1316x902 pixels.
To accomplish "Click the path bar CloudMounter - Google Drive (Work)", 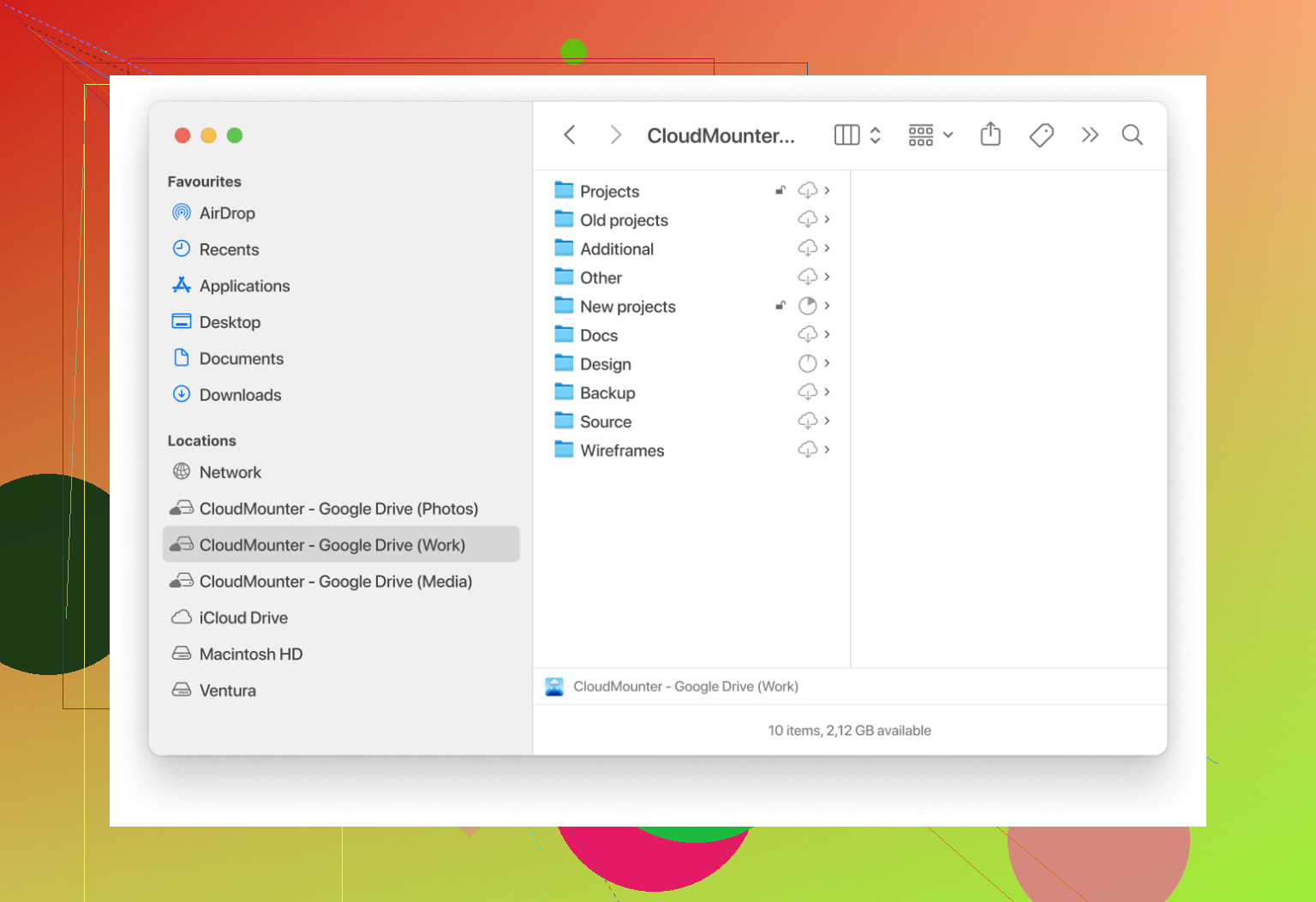I will 672,686.
